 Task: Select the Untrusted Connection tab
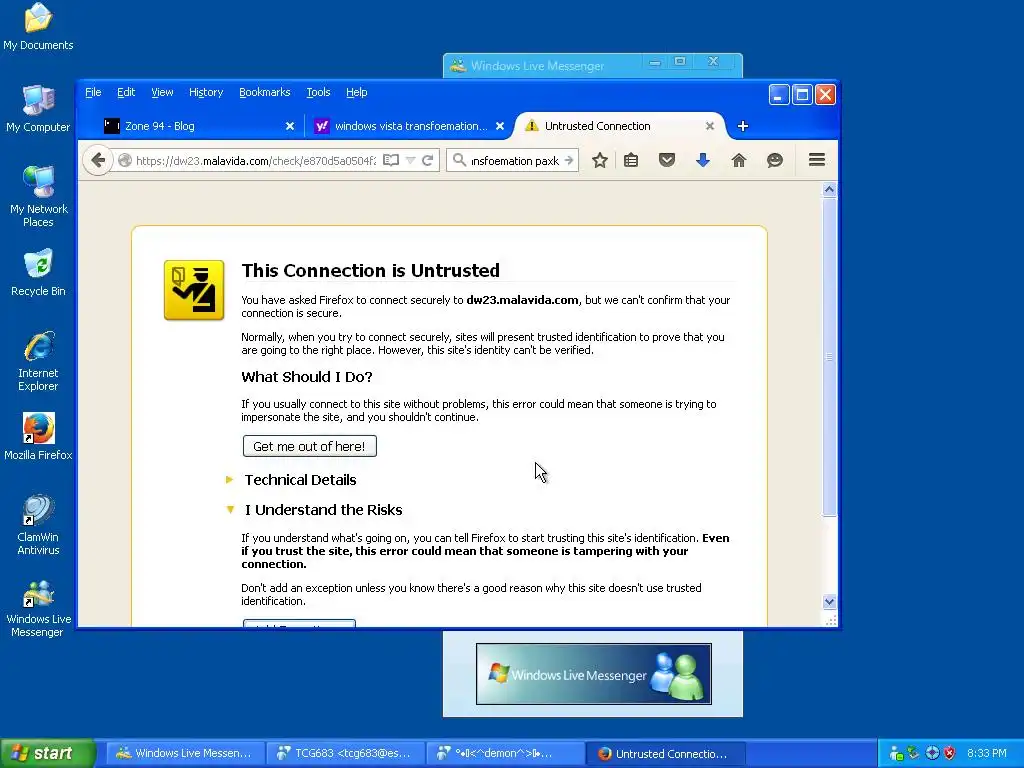point(618,126)
